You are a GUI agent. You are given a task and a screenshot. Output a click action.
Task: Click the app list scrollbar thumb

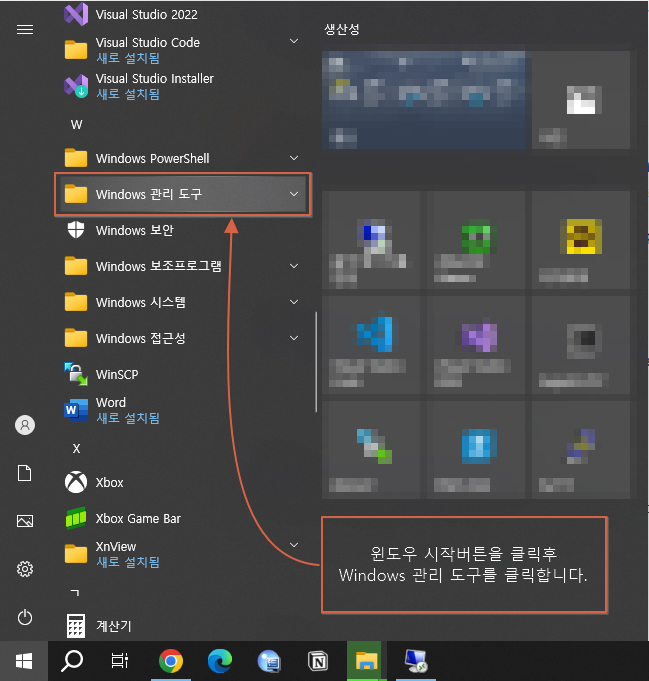tap(316, 362)
